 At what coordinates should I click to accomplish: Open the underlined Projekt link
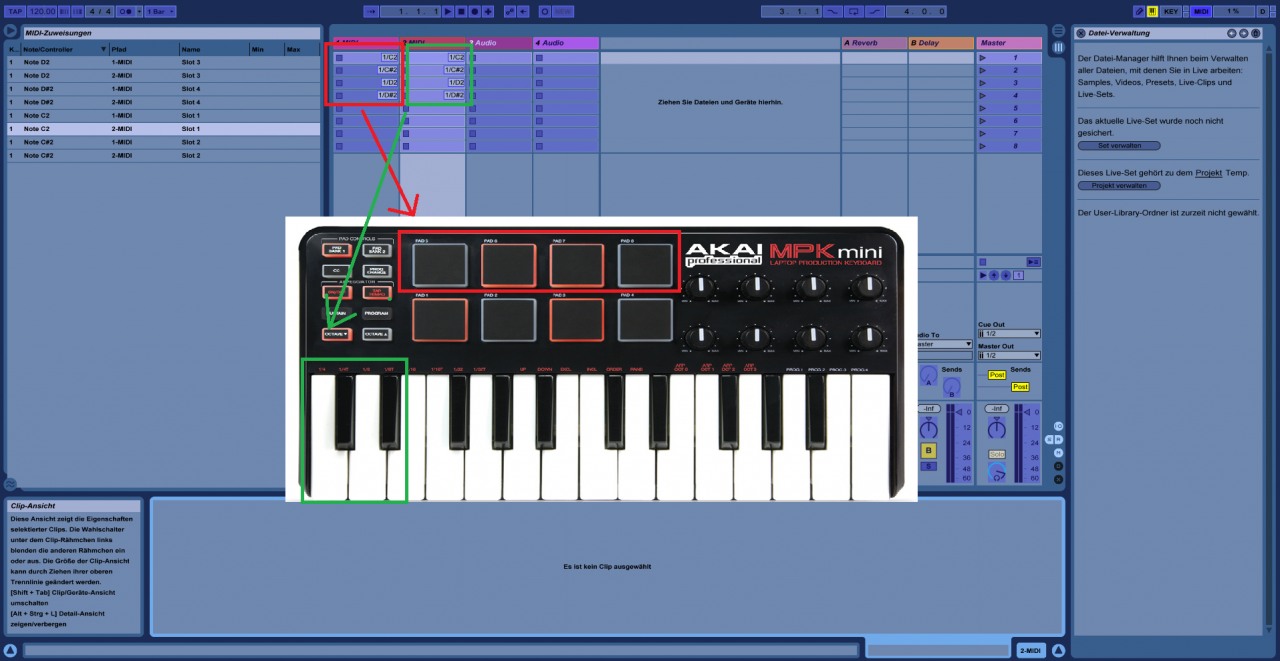tap(1209, 173)
